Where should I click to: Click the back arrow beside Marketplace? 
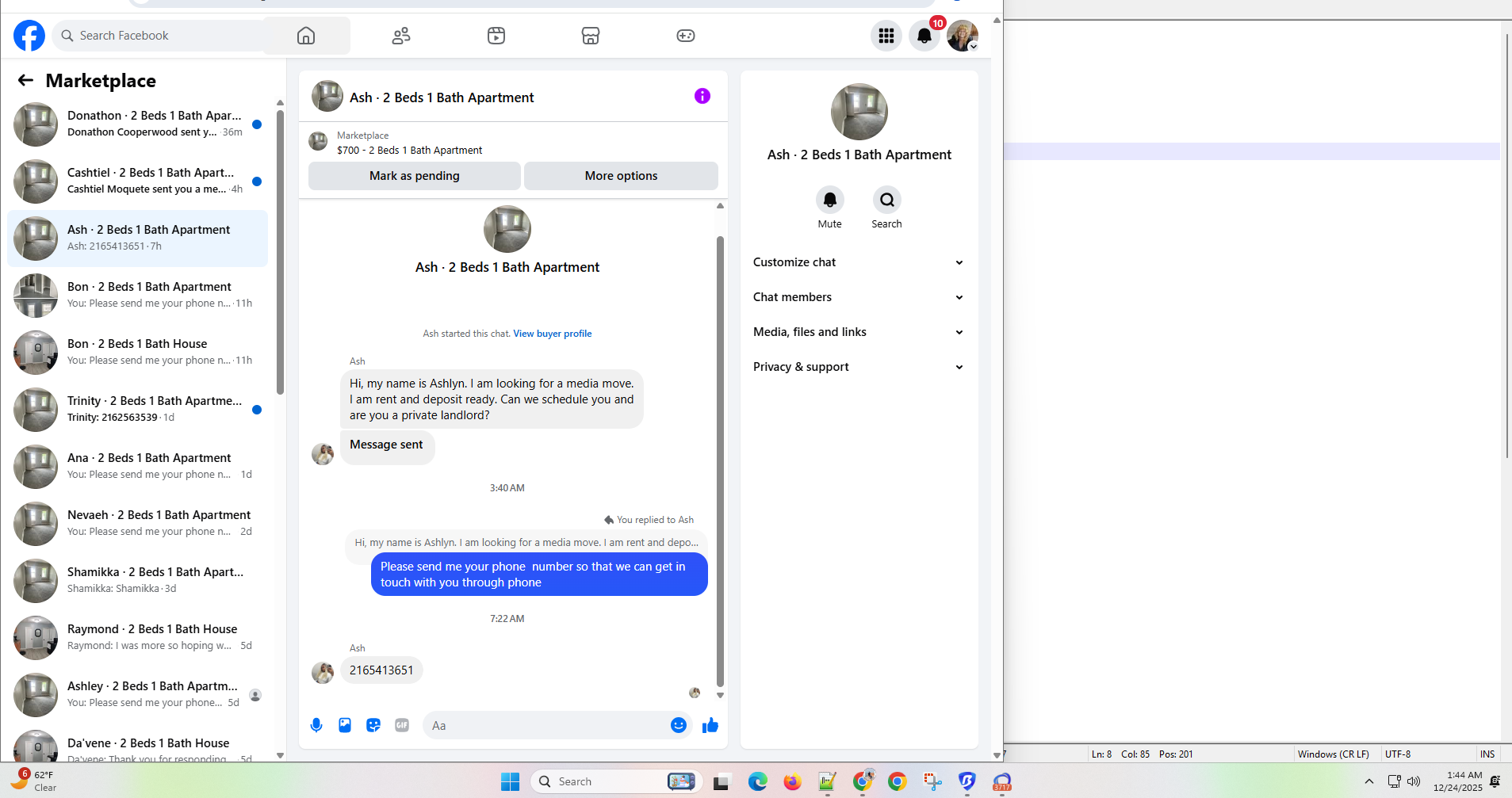coord(25,80)
